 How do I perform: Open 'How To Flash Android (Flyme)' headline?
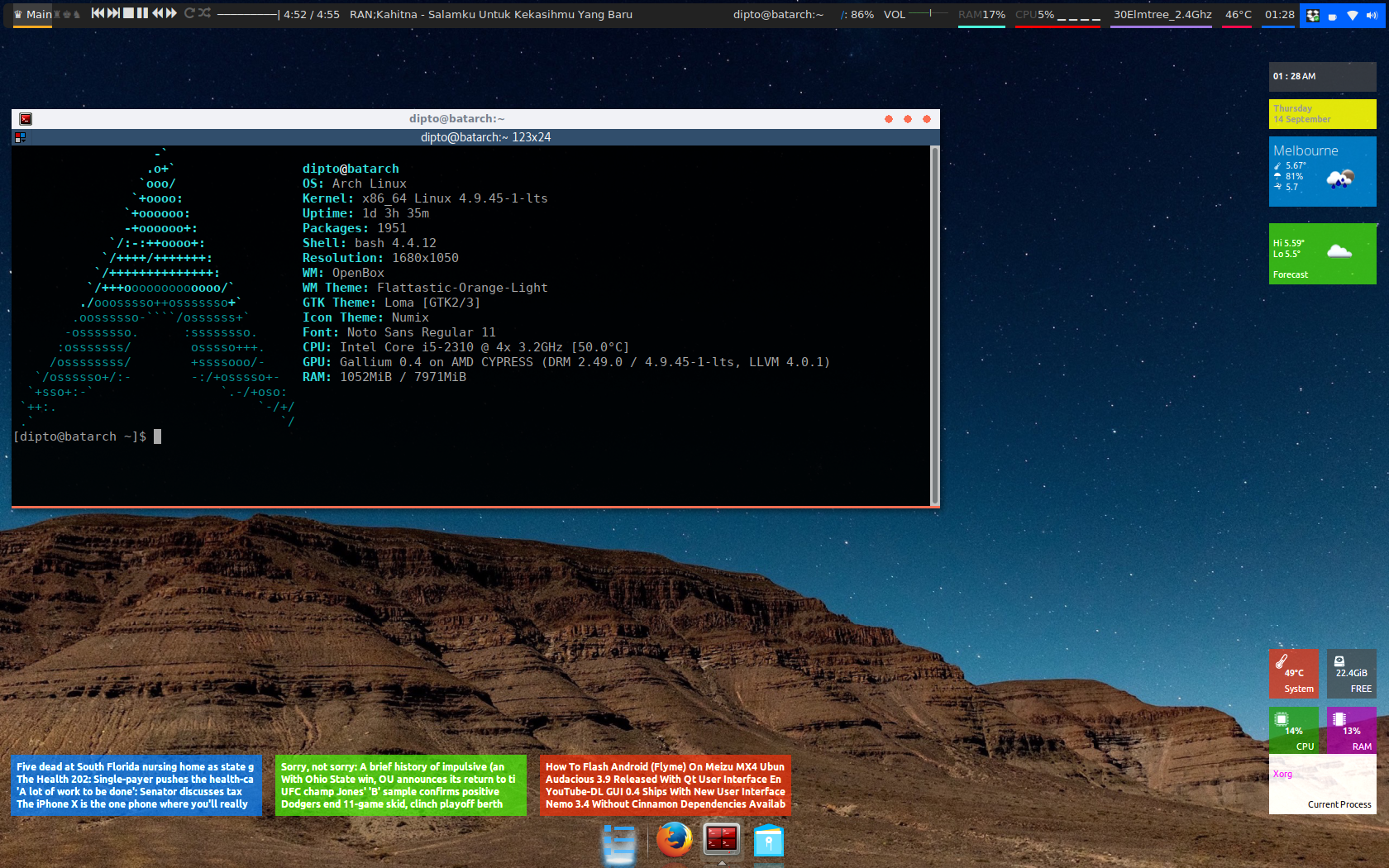[x=665, y=767]
